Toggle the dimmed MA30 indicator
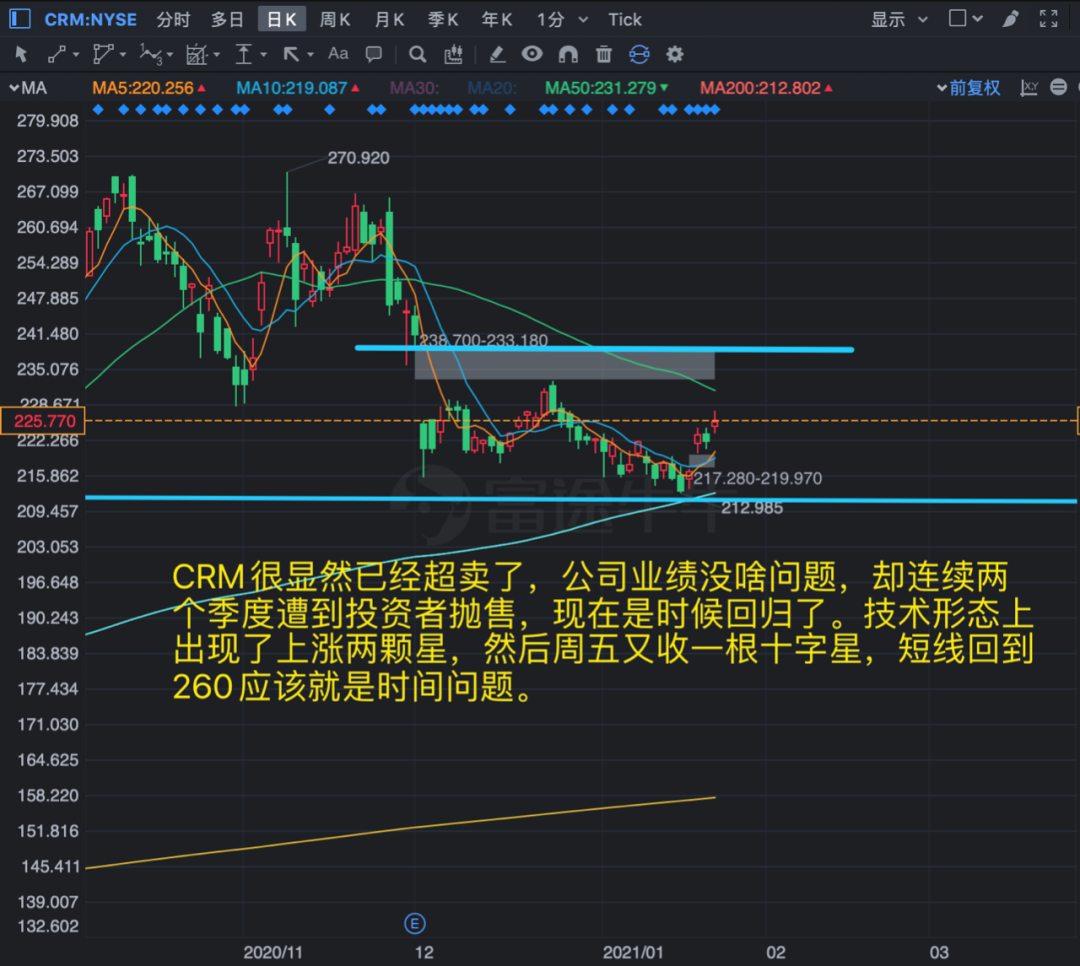 (x=415, y=88)
